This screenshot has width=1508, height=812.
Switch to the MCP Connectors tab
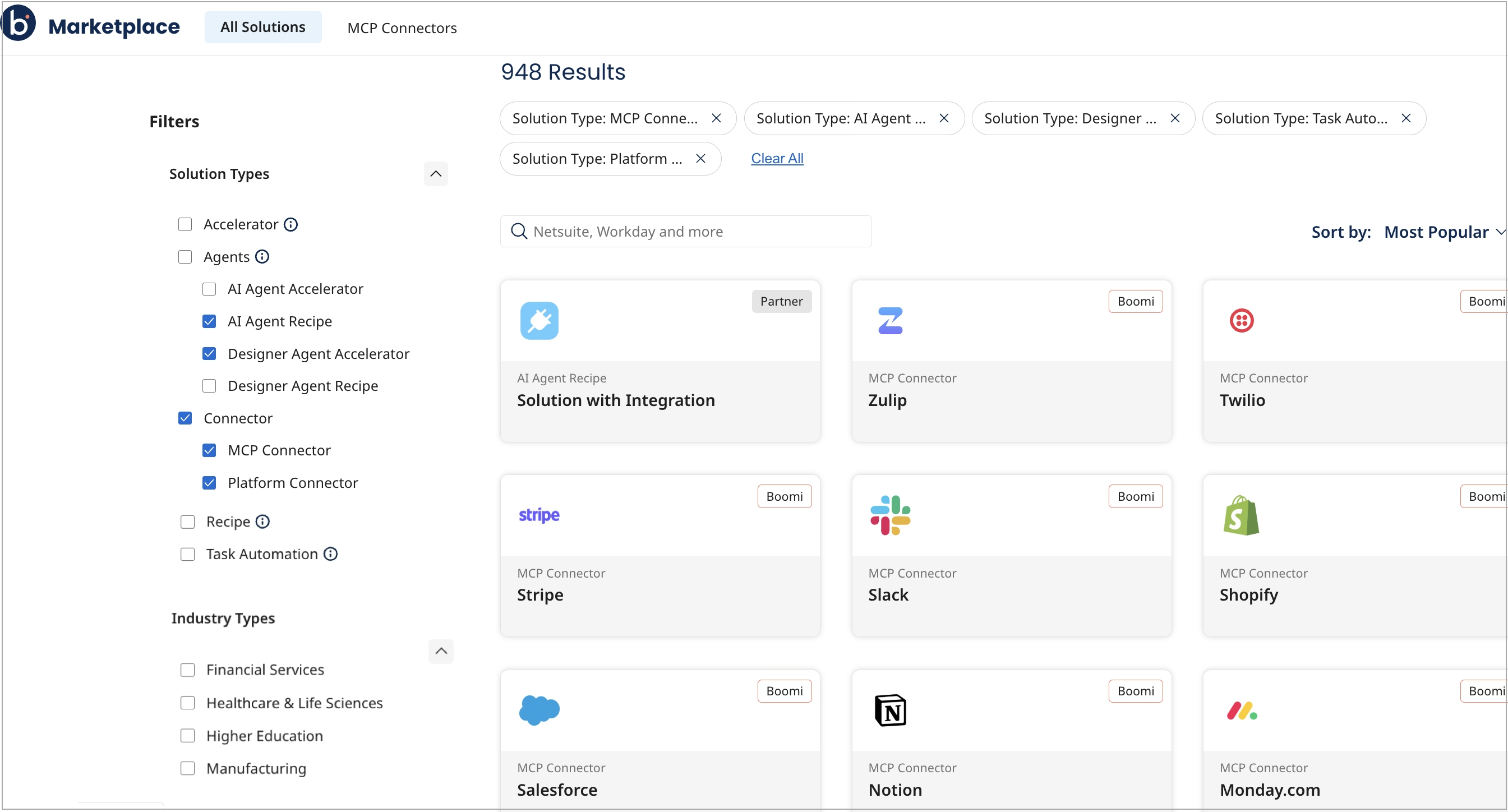[x=402, y=27]
